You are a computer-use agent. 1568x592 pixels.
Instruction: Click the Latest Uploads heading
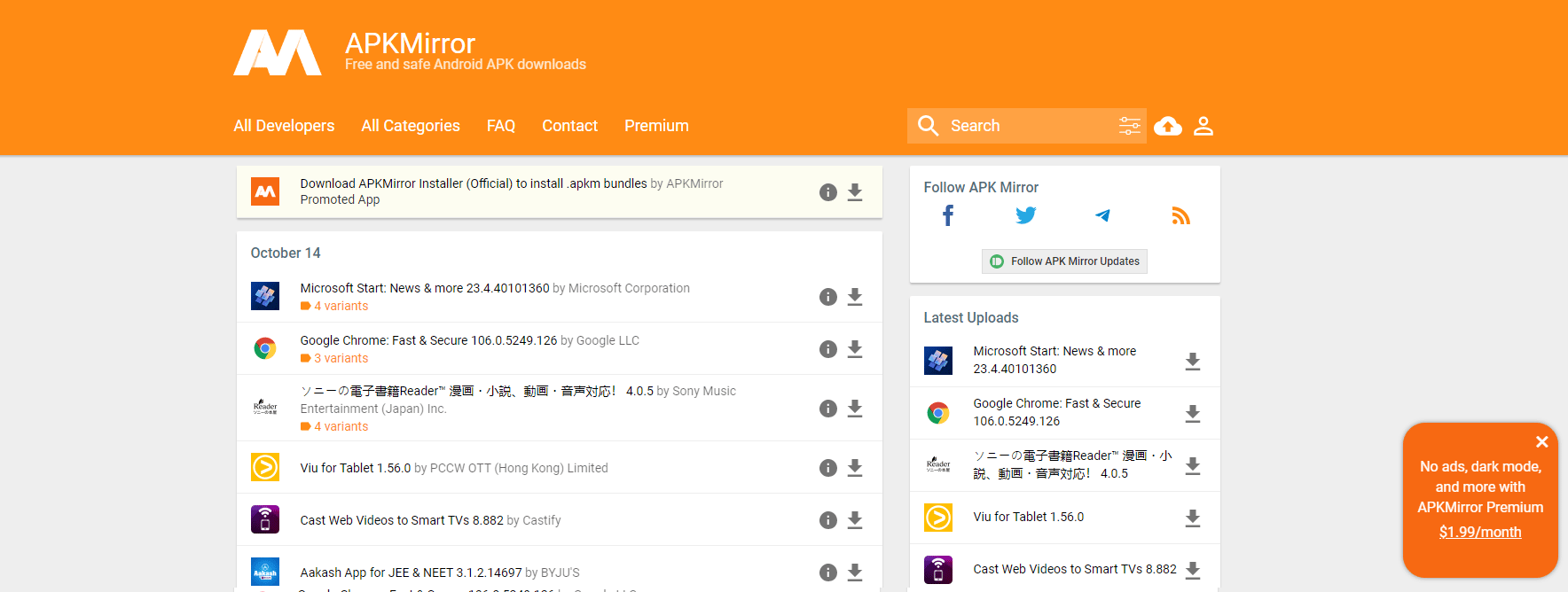coord(971,317)
